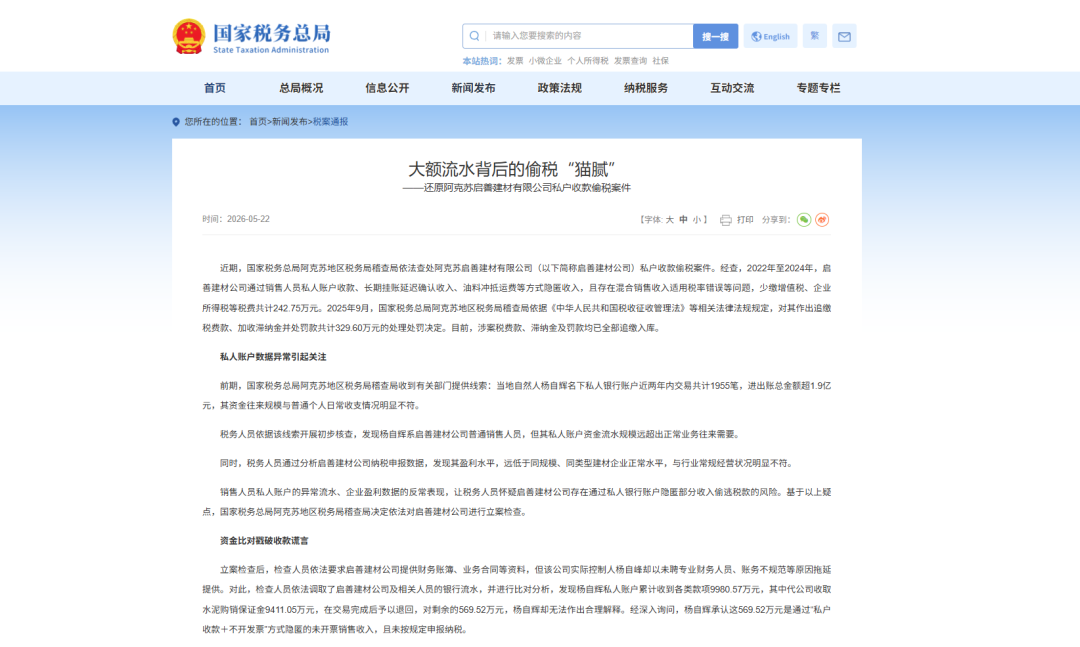This screenshot has height=647, width=1080.
Task: Click the location pin icon in breadcrumb
Action: pos(176,122)
